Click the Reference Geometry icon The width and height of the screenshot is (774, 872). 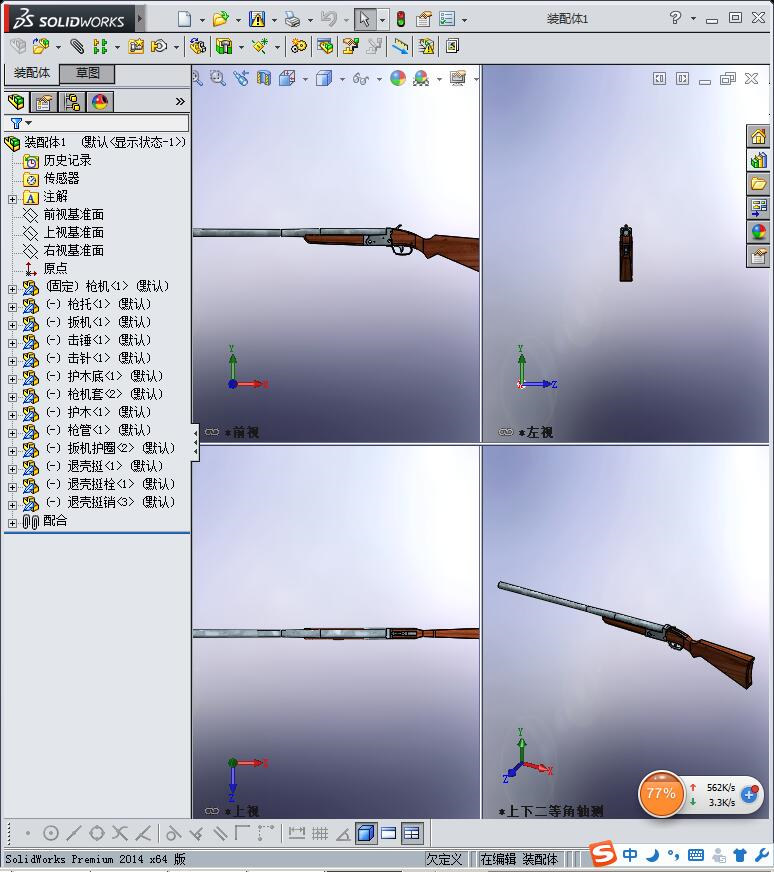(x=260, y=46)
